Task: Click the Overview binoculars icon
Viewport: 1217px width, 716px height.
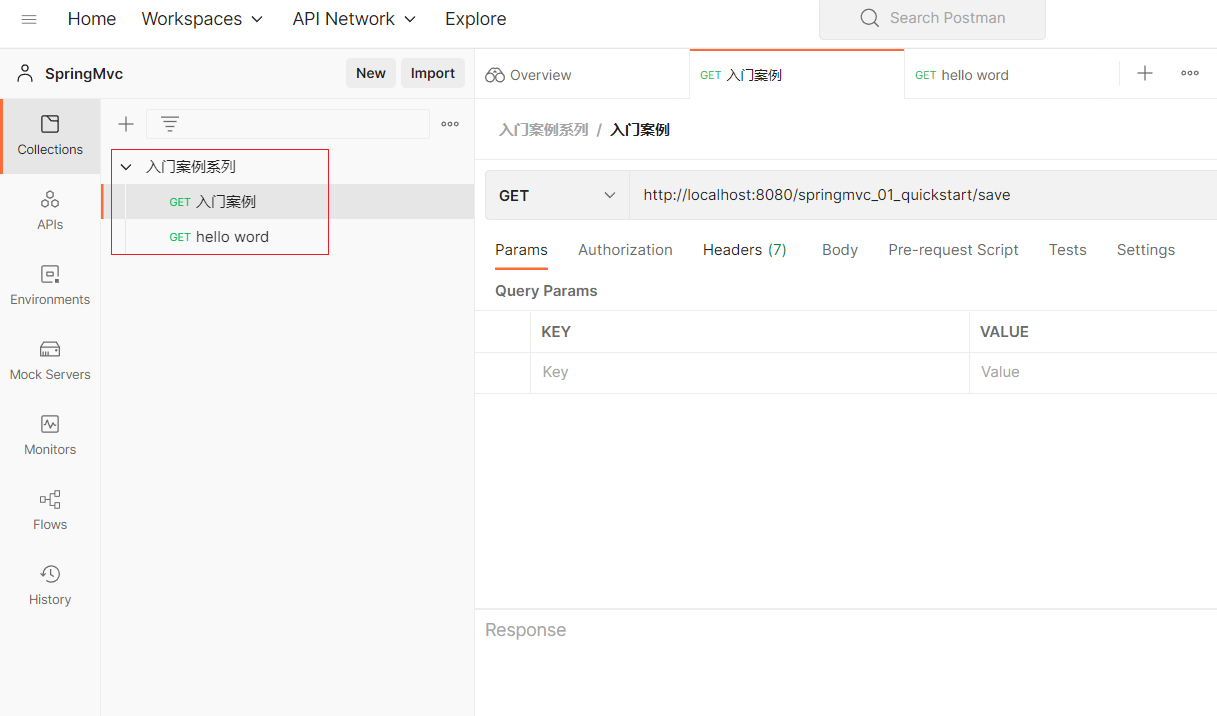Action: point(494,75)
